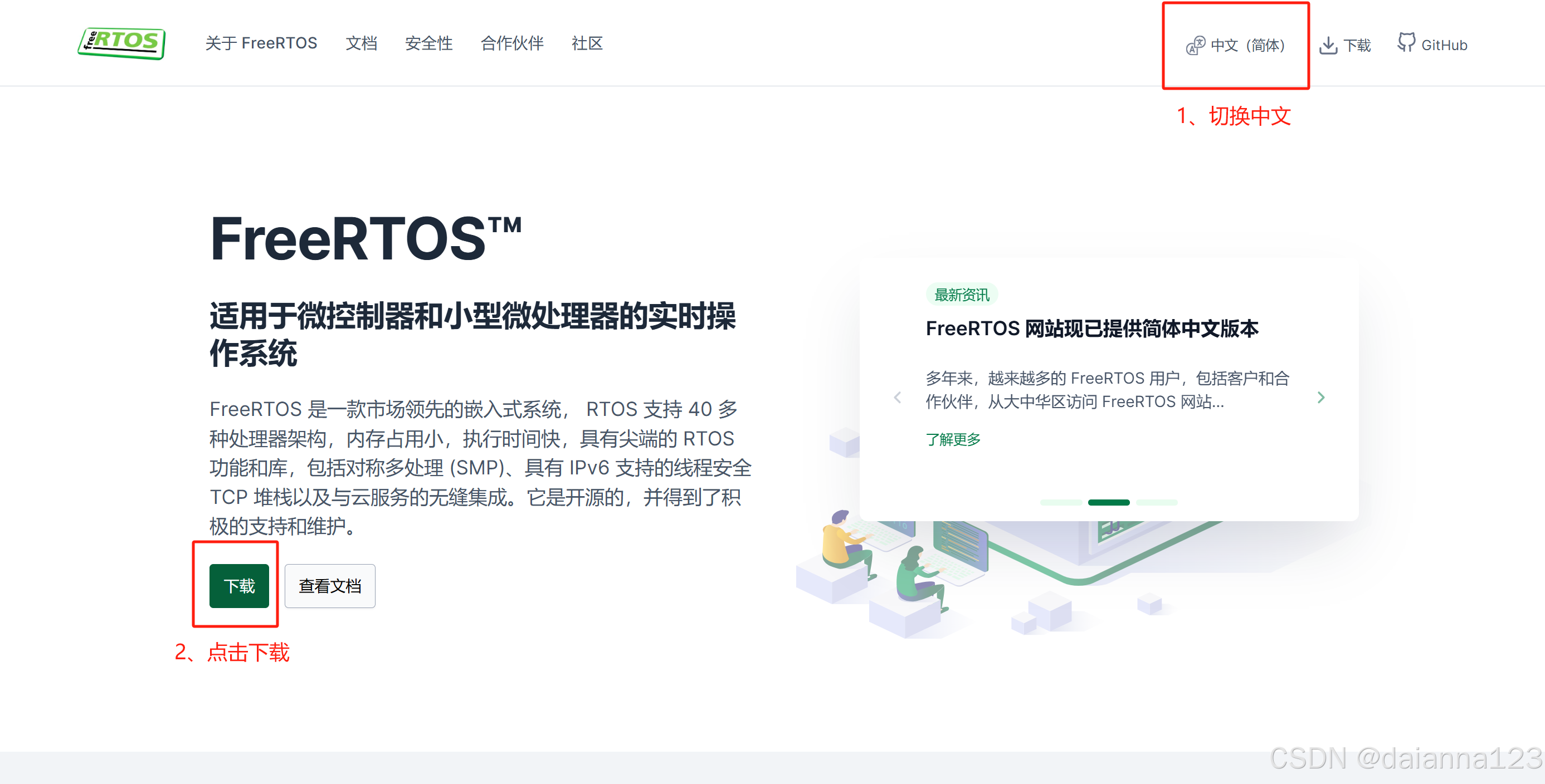Screen dimensions: 1545x784
Task: Click the download icon in the top bar
Action: pyautogui.click(x=1329, y=44)
